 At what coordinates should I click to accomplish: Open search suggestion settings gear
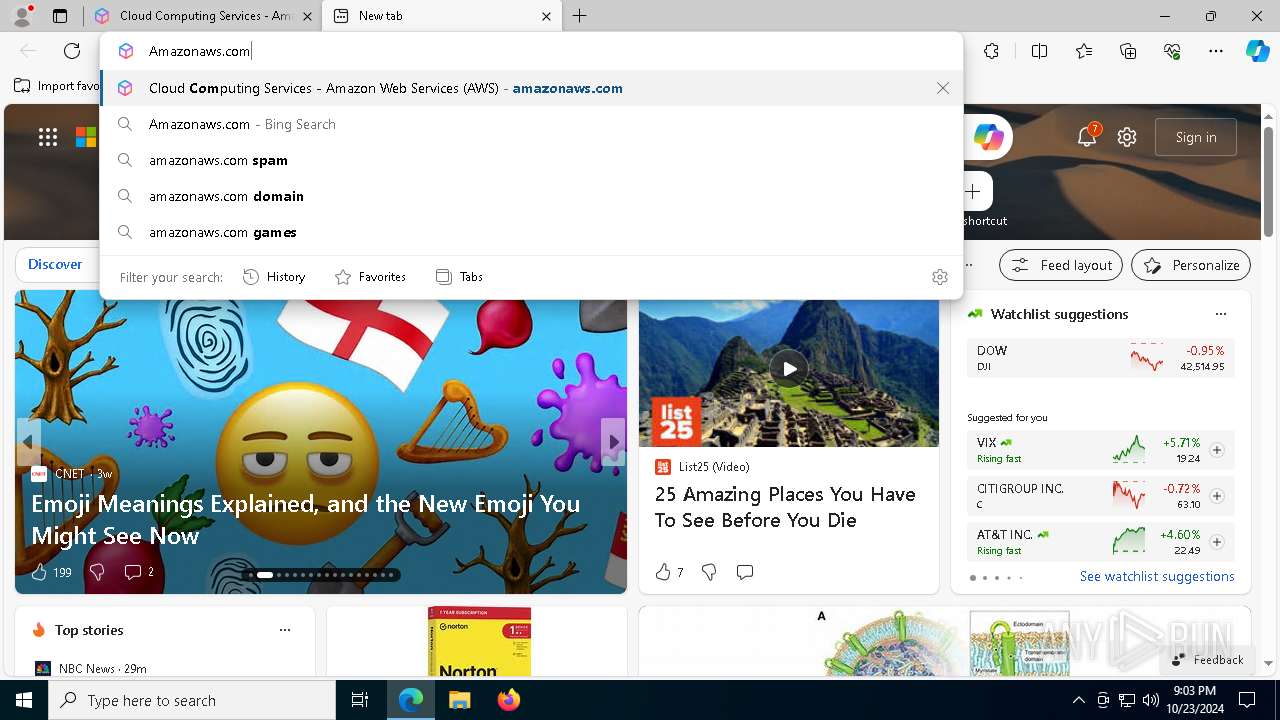(939, 277)
